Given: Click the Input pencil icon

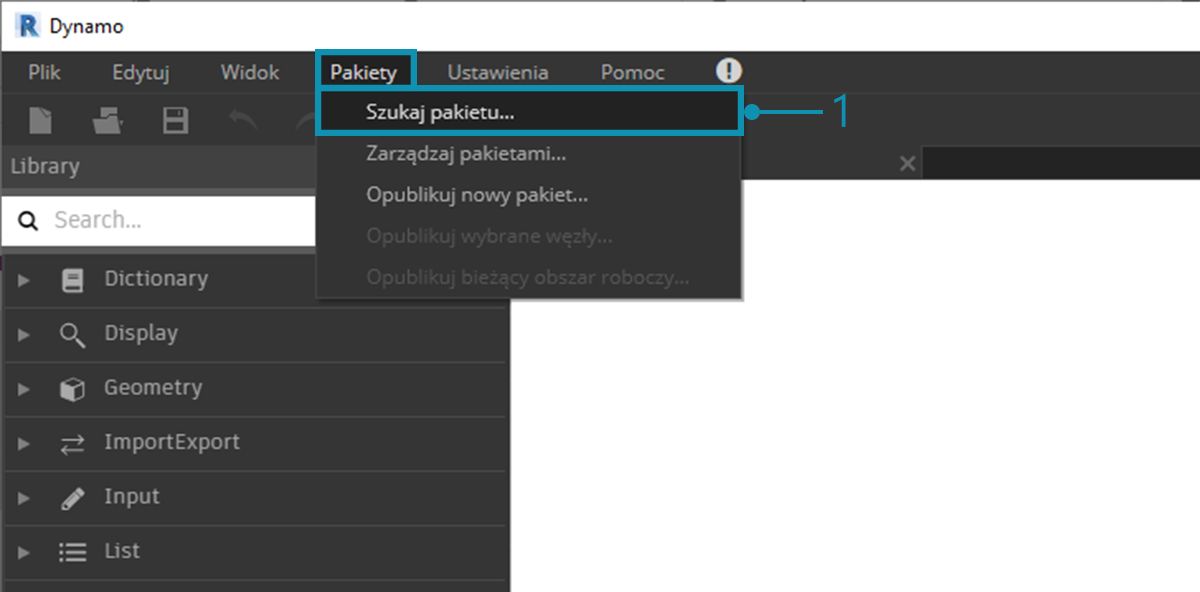Looking at the screenshot, I should (72, 498).
